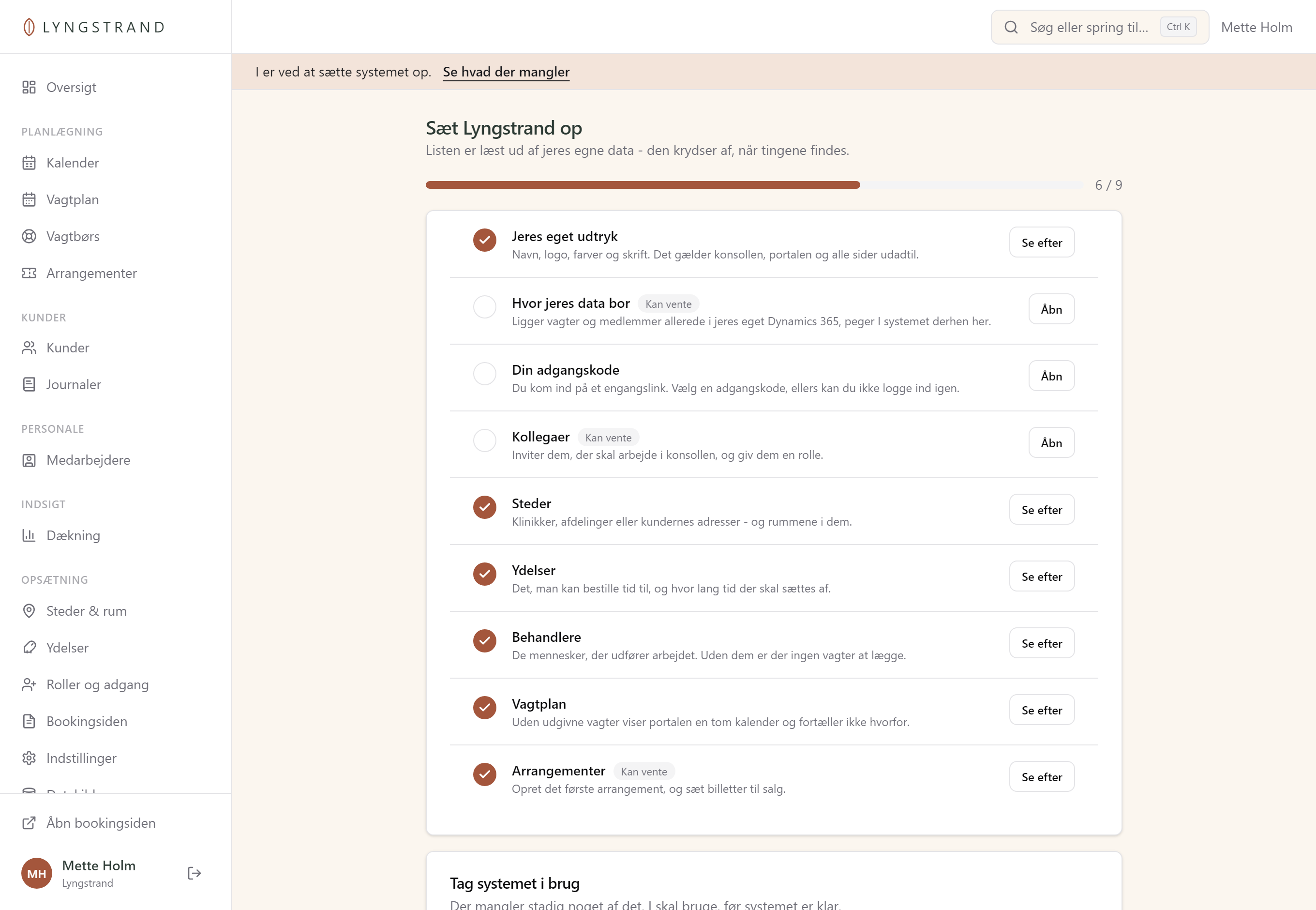This screenshot has height=910, width=1316.
Task: Open Indstillinger with gear icon
Action: pos(116,758)
